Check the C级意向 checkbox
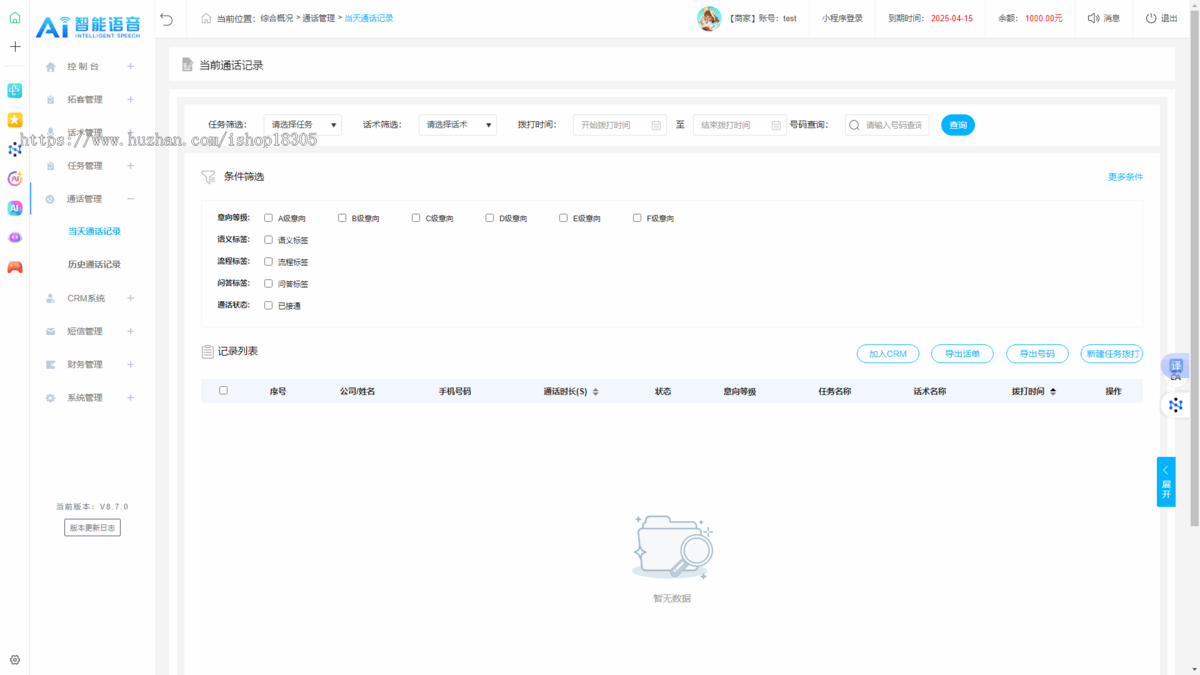 (x=416, y=217)
